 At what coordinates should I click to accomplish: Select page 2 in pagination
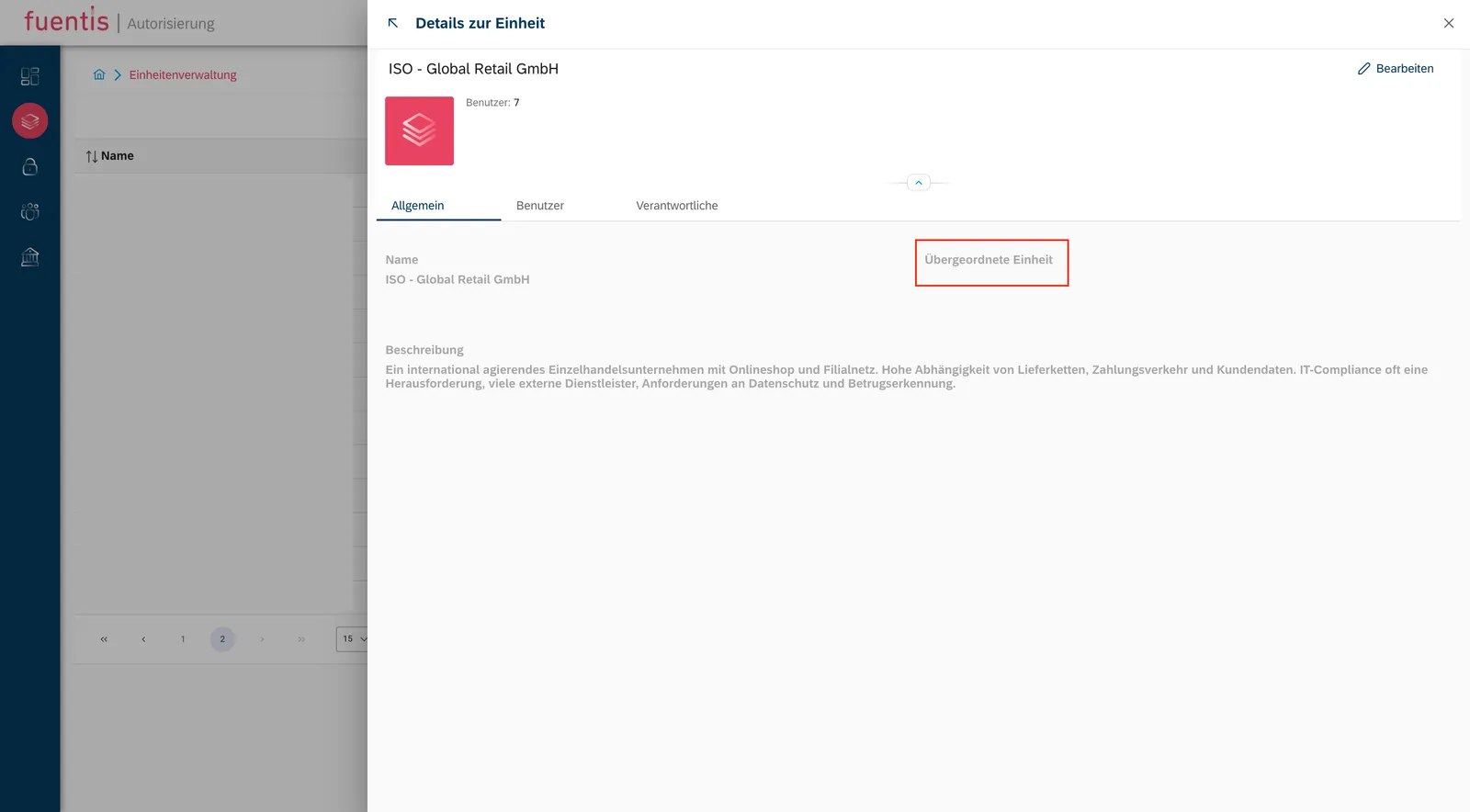[222, 639]
